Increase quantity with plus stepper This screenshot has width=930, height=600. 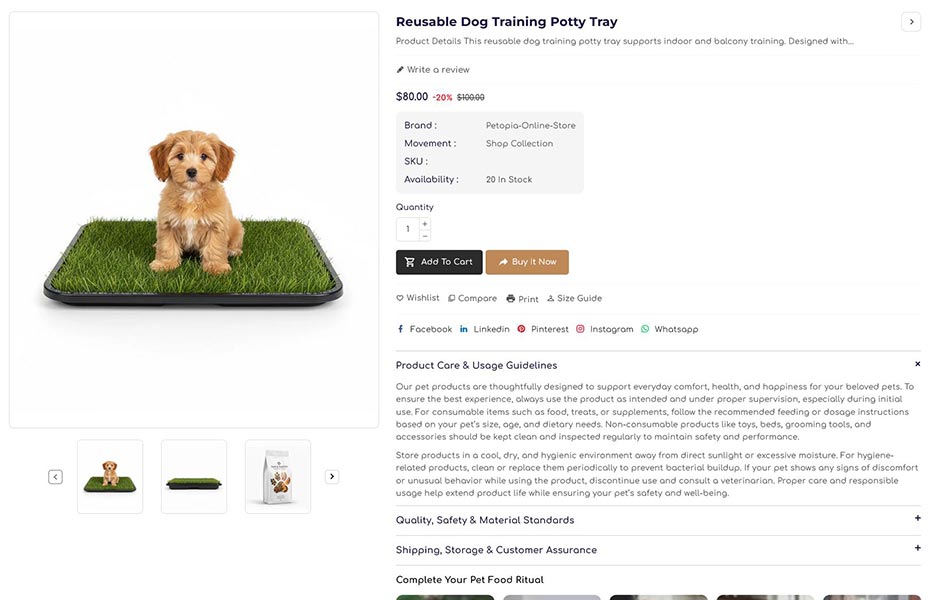(425, 224)
